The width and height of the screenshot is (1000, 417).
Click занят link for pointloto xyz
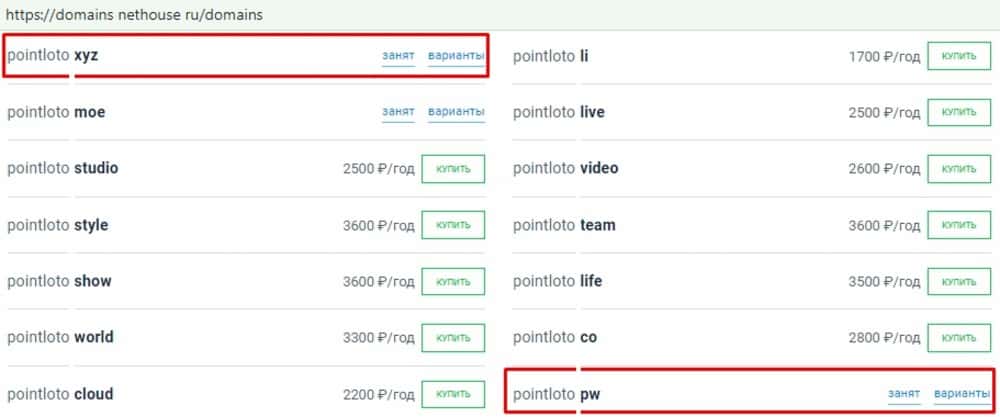[x=398, y=56]
